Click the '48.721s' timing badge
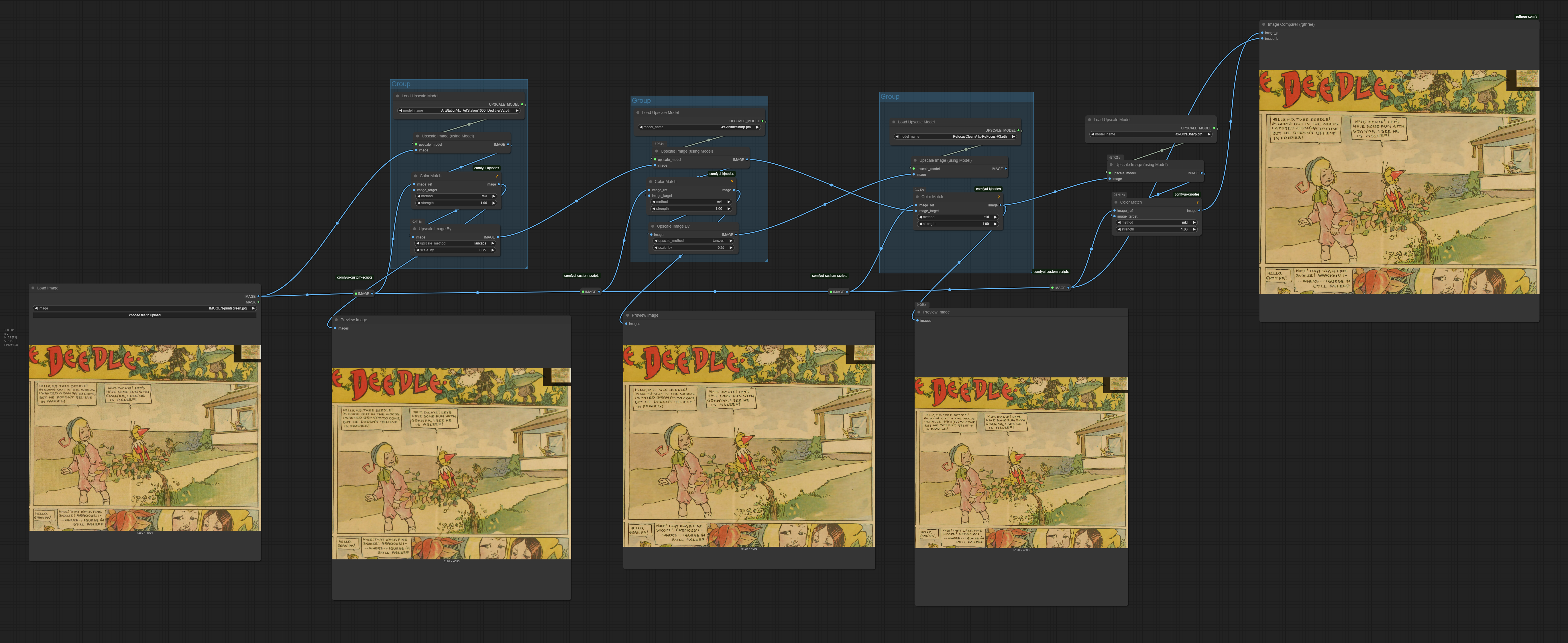The width and height of the screenshot is (1568, 643). point(1115,157)
